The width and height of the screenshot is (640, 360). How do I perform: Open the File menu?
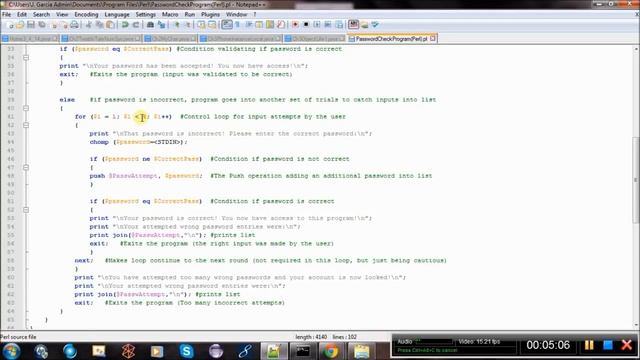pyautogui.click(x=7, y=14)
